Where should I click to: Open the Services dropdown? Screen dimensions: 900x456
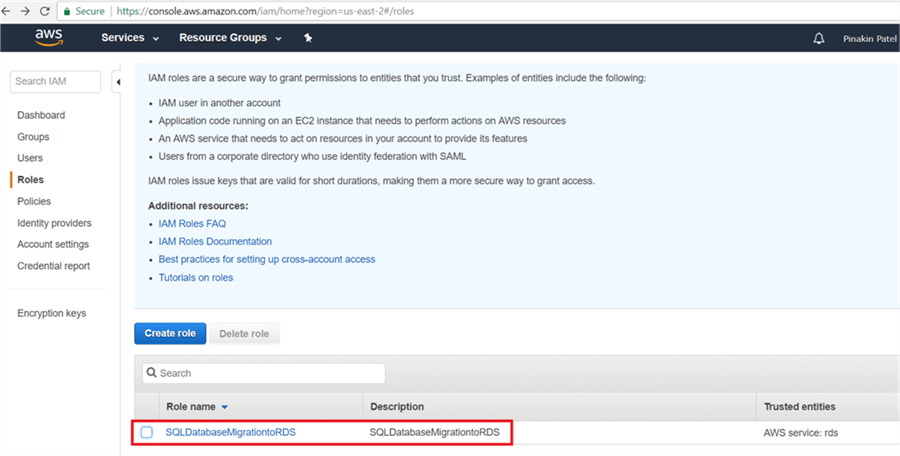[x=130, y=38]
